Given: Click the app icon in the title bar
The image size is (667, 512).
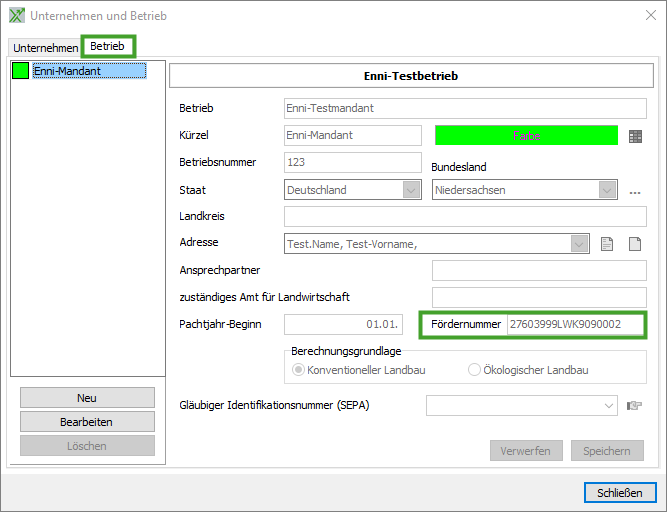Looking at the screenshot, I should click(16, 16).
